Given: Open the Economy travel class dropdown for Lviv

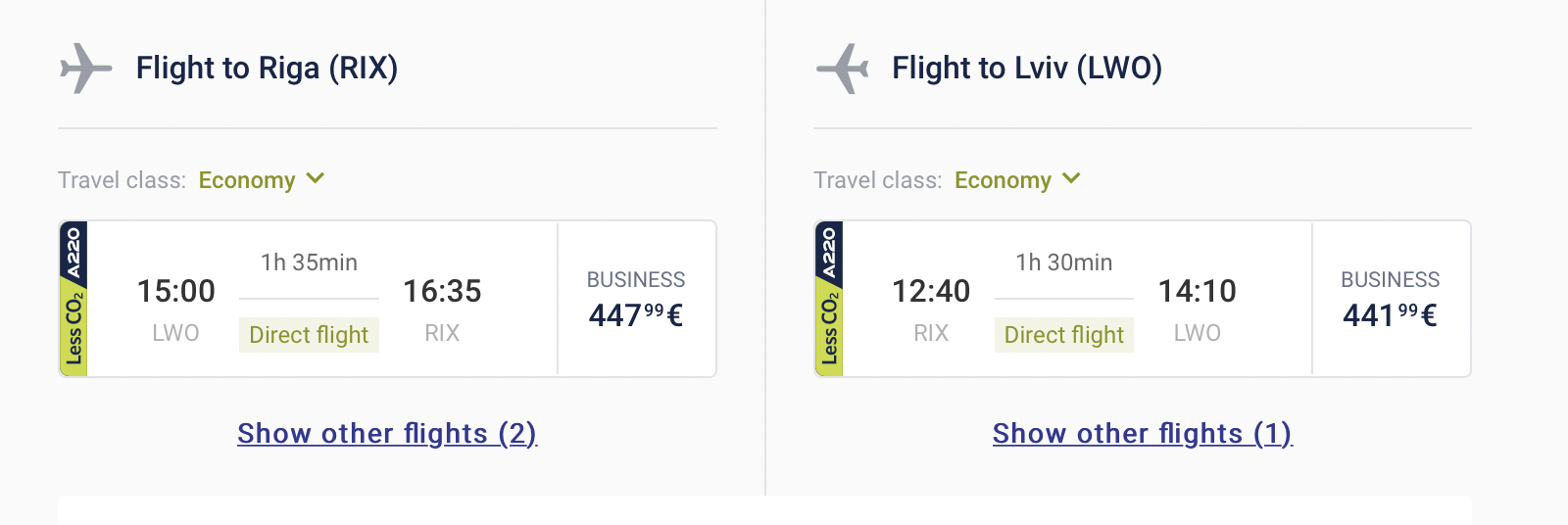Looking at the screenshot, I should pyautogui.click(x=1003, y=180).
